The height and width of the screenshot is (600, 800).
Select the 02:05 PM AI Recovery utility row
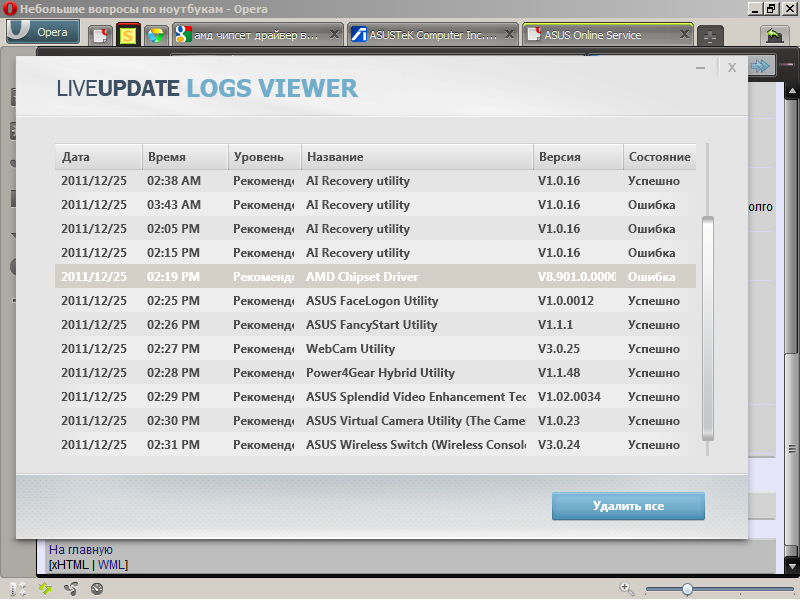click(x=375, y=229)
